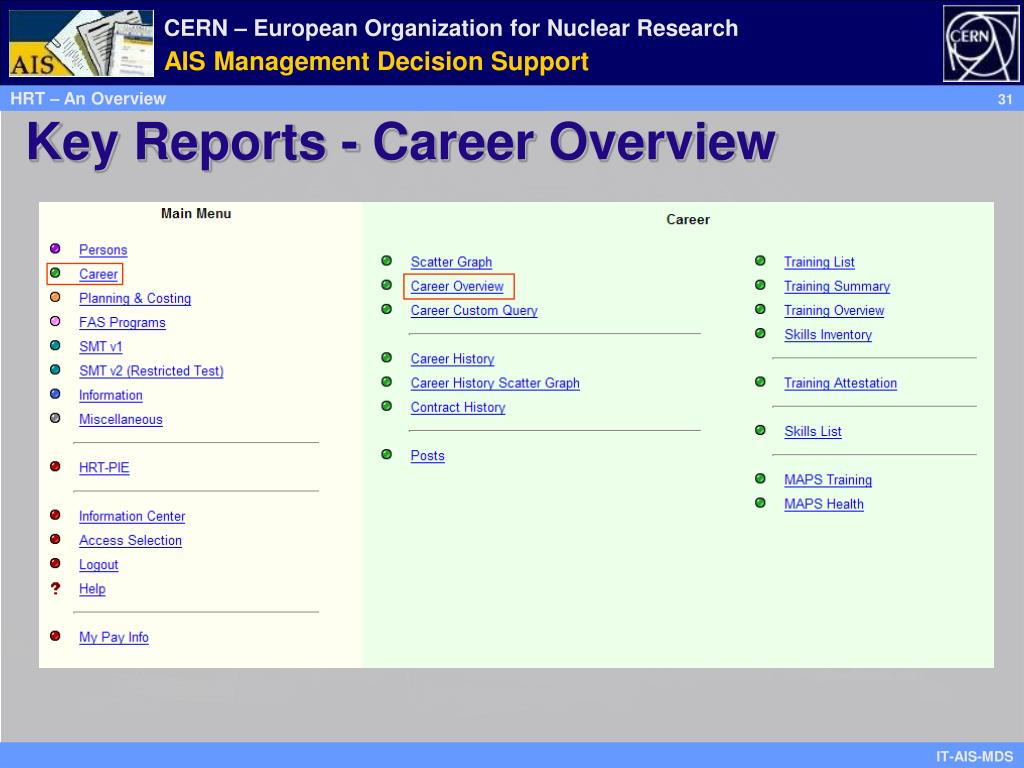This screenshot has height=768, width=1024.
Task: Open the HRT-PIE link
Action: [104, 467]
